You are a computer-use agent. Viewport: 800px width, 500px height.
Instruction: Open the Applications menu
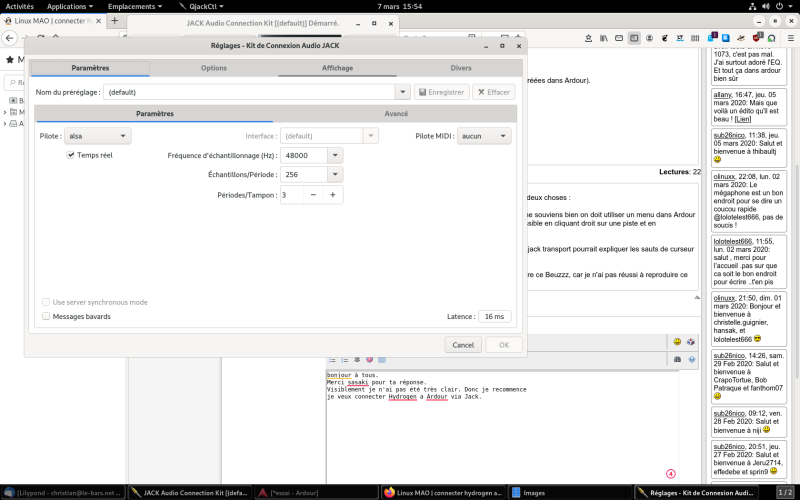70,7
